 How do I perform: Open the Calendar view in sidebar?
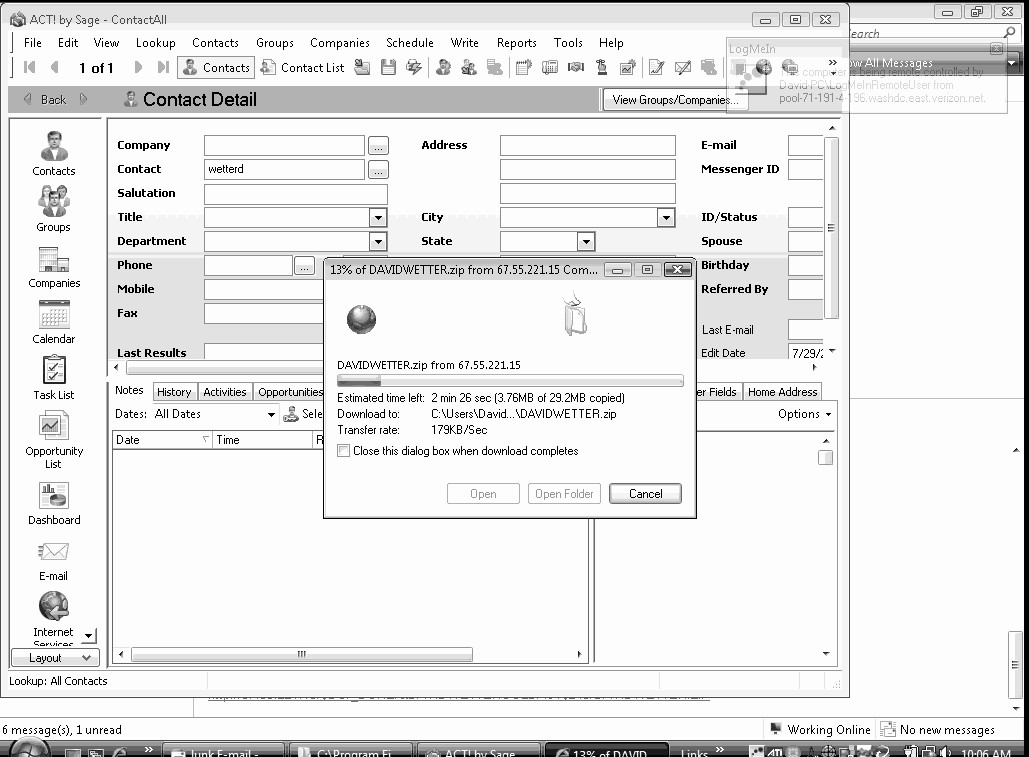click(54, 322)
